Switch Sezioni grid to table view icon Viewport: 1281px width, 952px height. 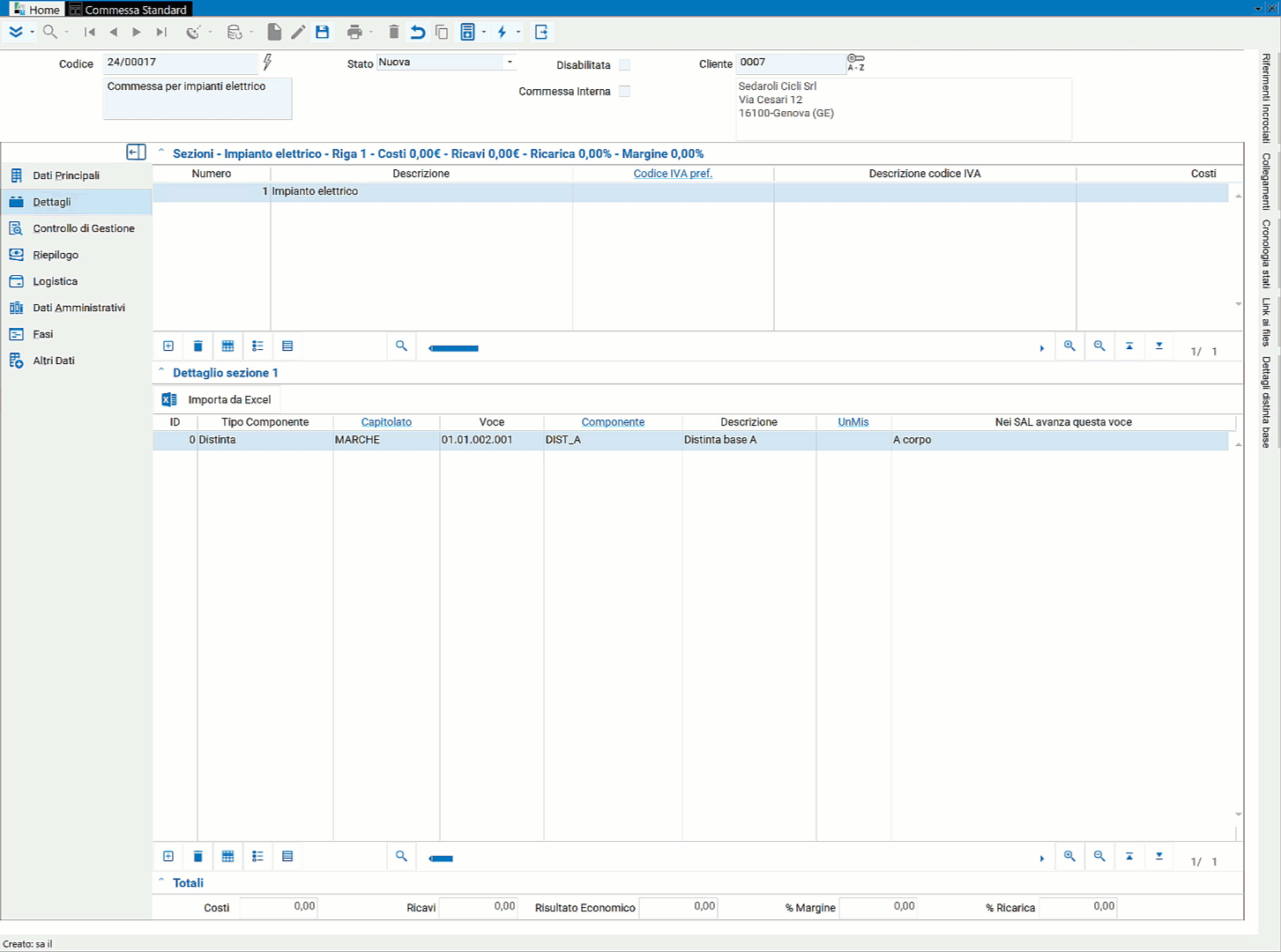pyautogui.click(x=228, y=346)
